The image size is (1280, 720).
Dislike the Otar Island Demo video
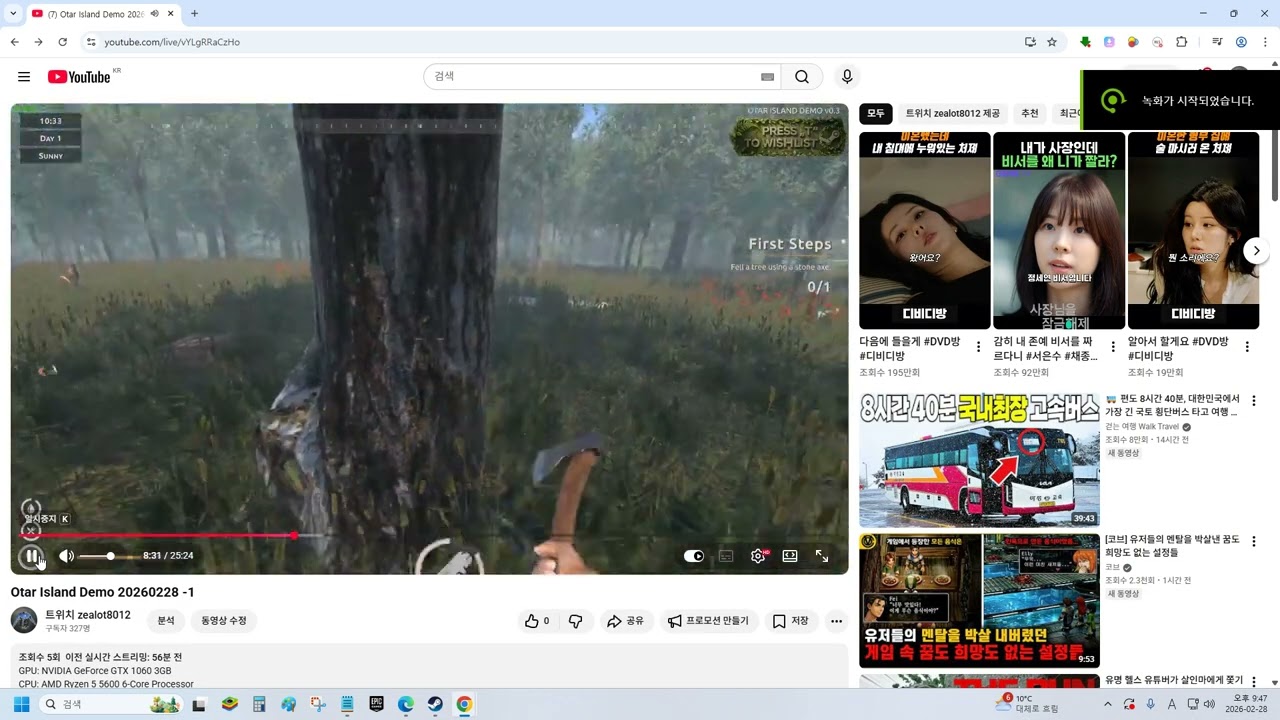tap(575, 621)
